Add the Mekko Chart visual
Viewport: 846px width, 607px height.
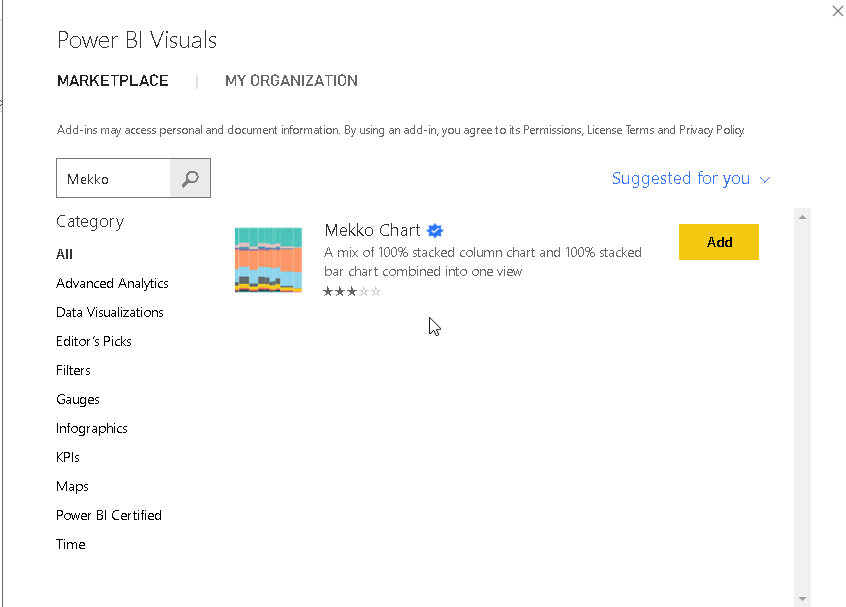tap(718, 242)
